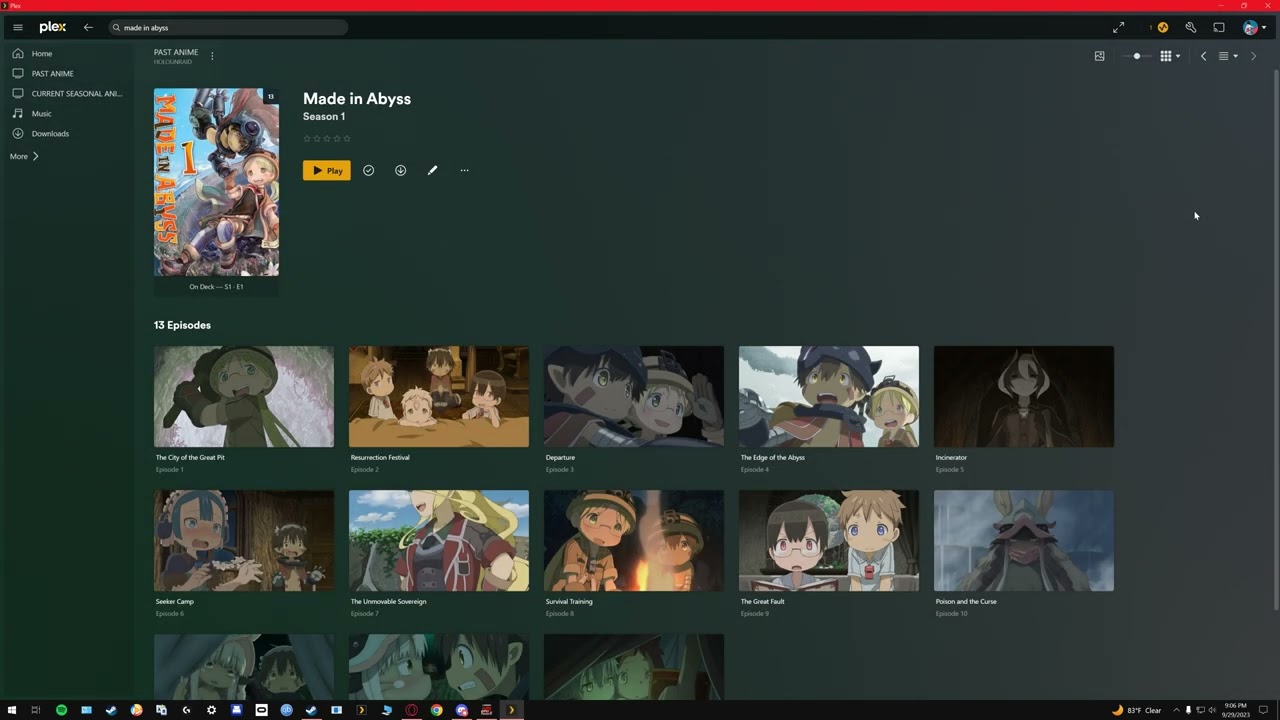The height and width of the screenshot is (720, 1280).
Task: Open episode "Resurrection Festival" thumbnail
Action: [439, 396]
